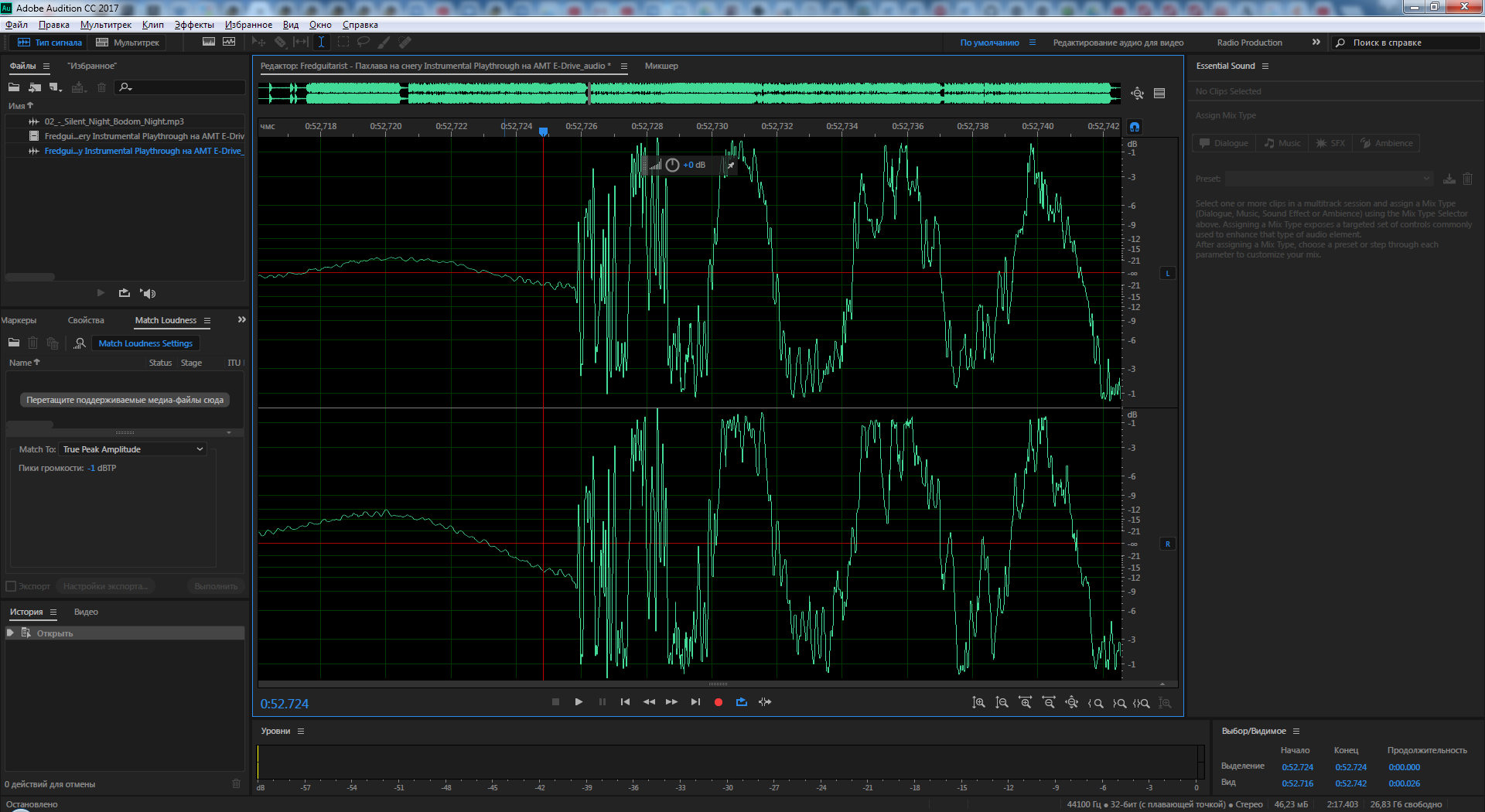1485x812 pixels.
Task: Switch to the Тип сигнала waveform view
Action: (x=49, y=43)
